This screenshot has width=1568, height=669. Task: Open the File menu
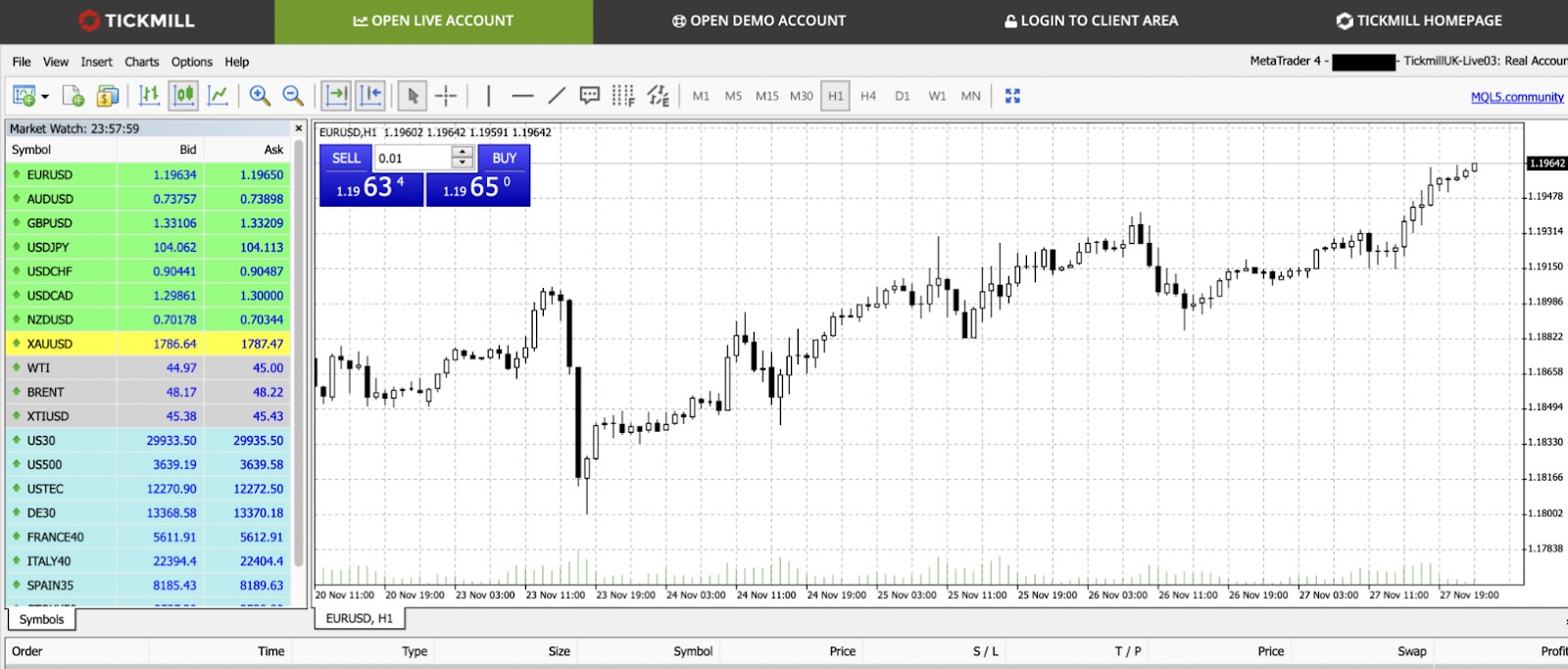coord(22,62)
